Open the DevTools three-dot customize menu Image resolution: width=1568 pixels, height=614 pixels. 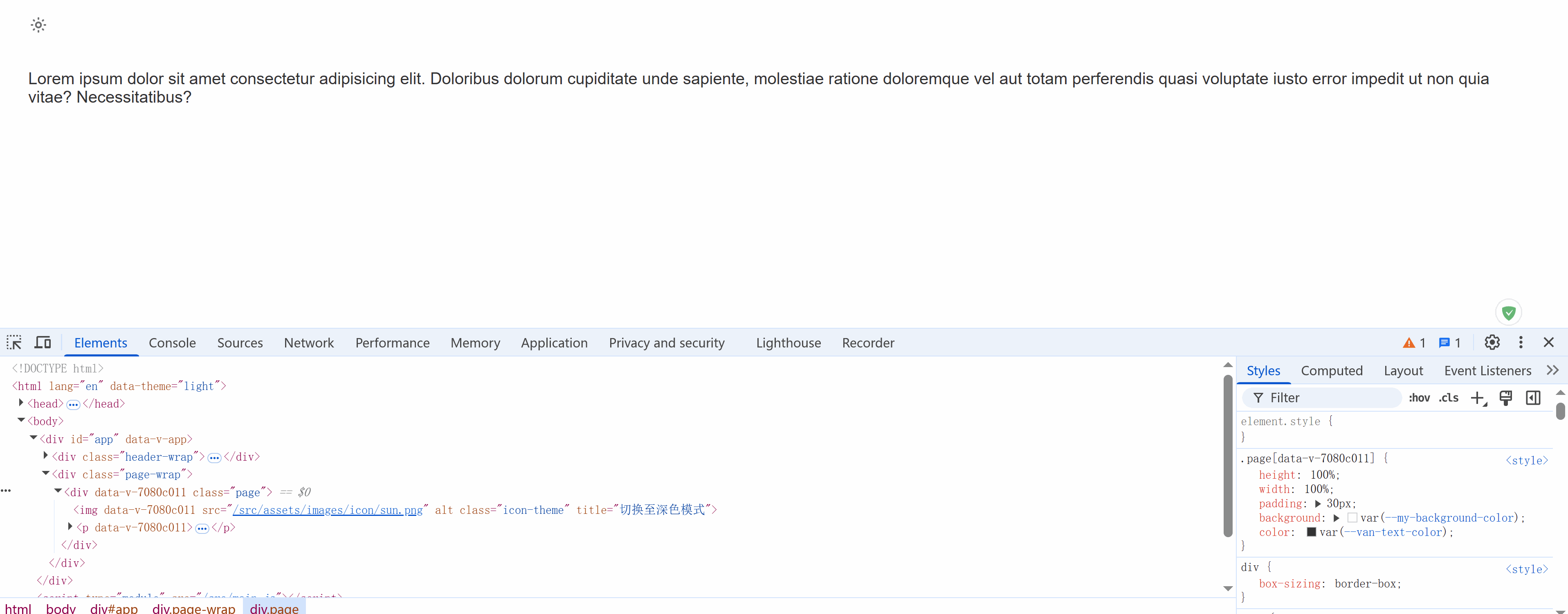click(1521, 343)
